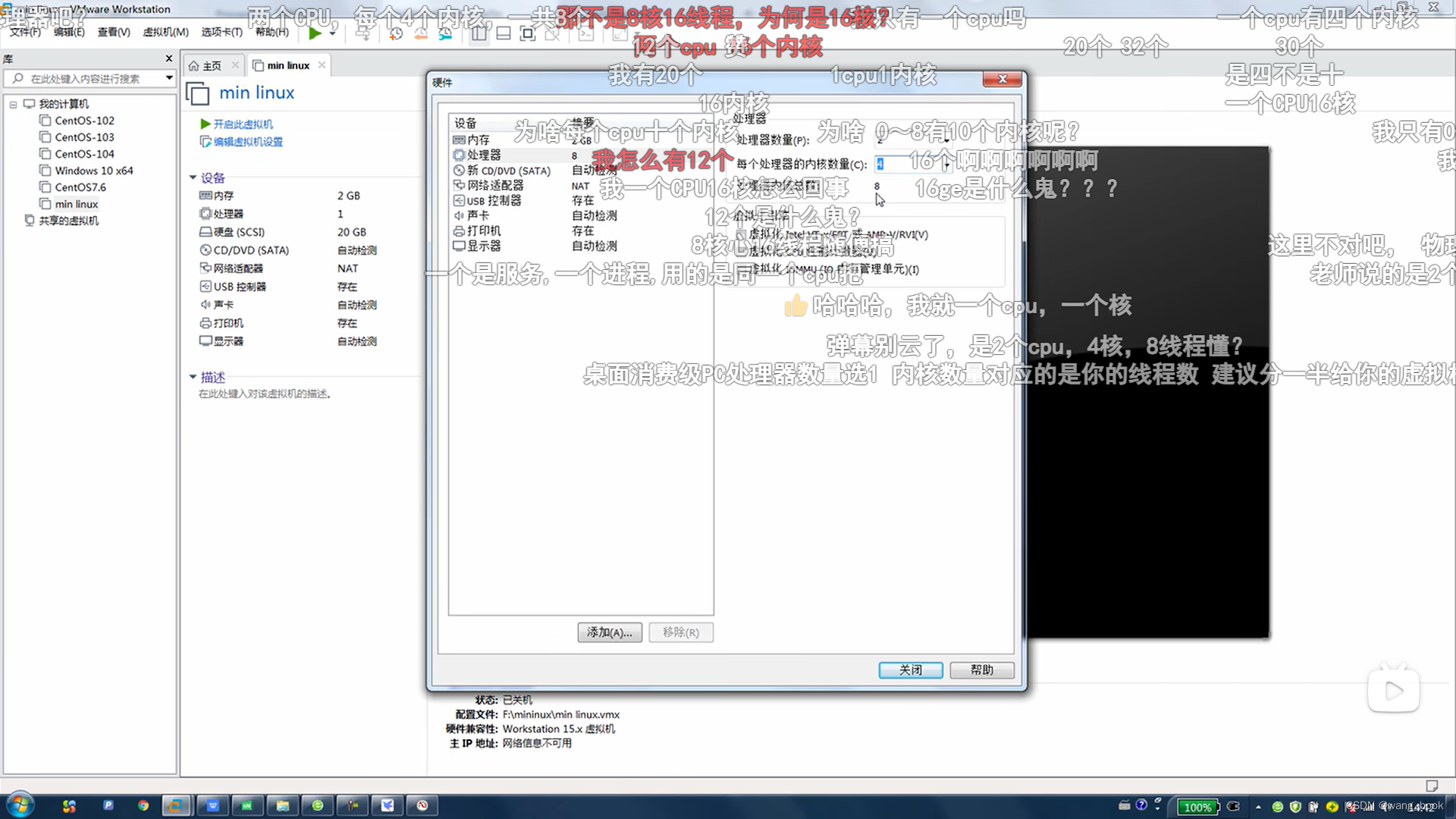
Task: Select min linux in library tree
Action: [76, 204]
